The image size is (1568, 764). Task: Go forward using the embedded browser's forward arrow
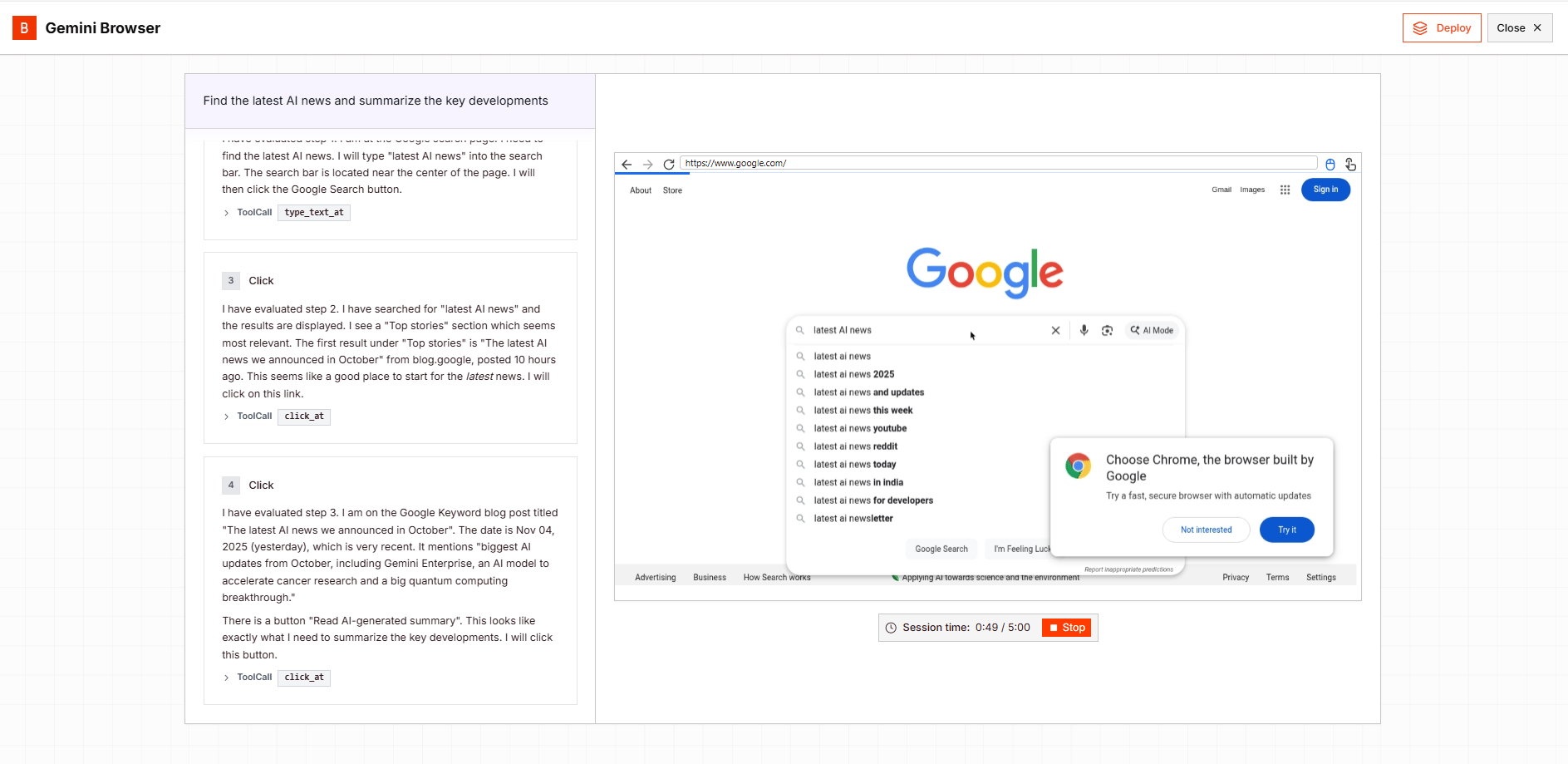point(648,165)
